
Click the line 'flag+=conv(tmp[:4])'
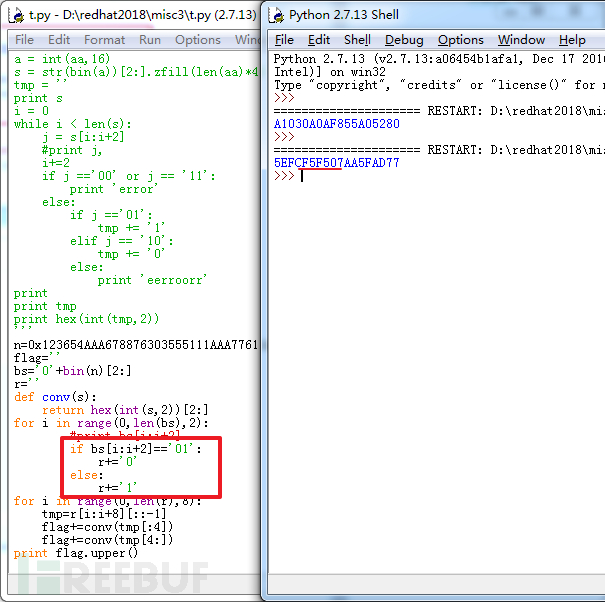[x=107, y=527]
